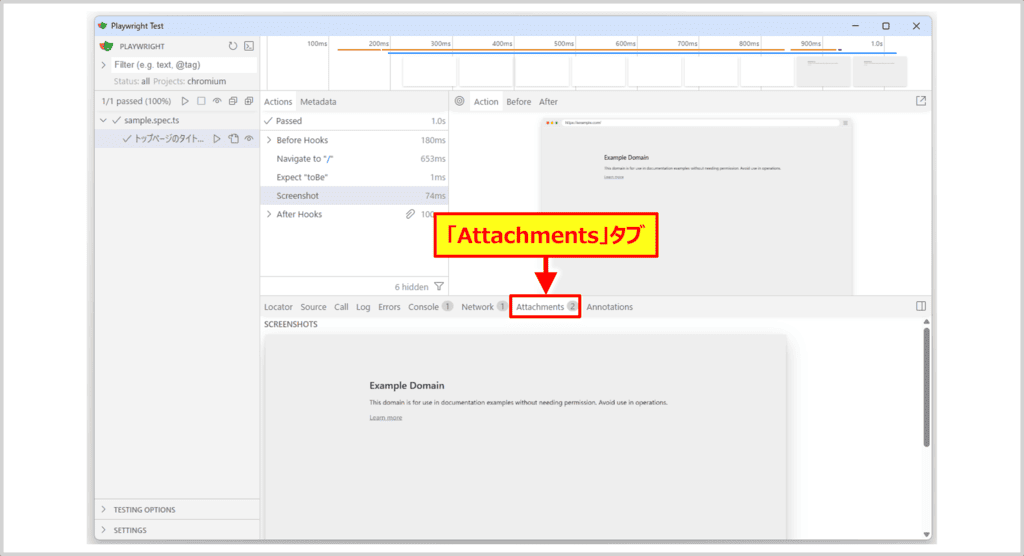Toggle watch all eye icon in test toolbar
1024x556 pixels.
point(217,101)
